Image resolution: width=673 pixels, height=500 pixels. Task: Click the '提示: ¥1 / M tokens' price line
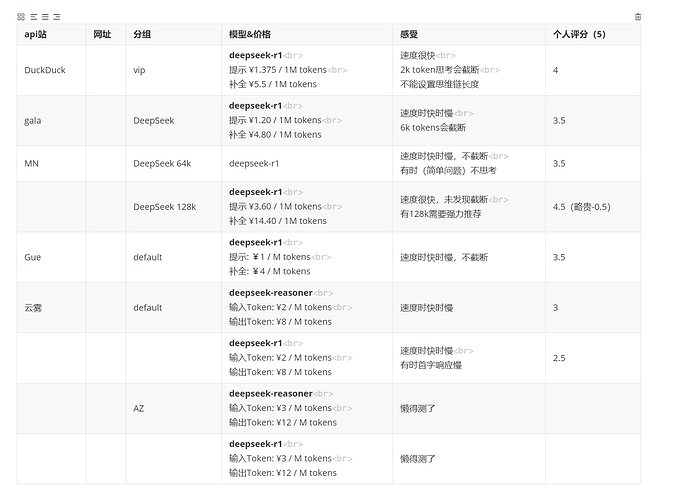click(270, 257)
